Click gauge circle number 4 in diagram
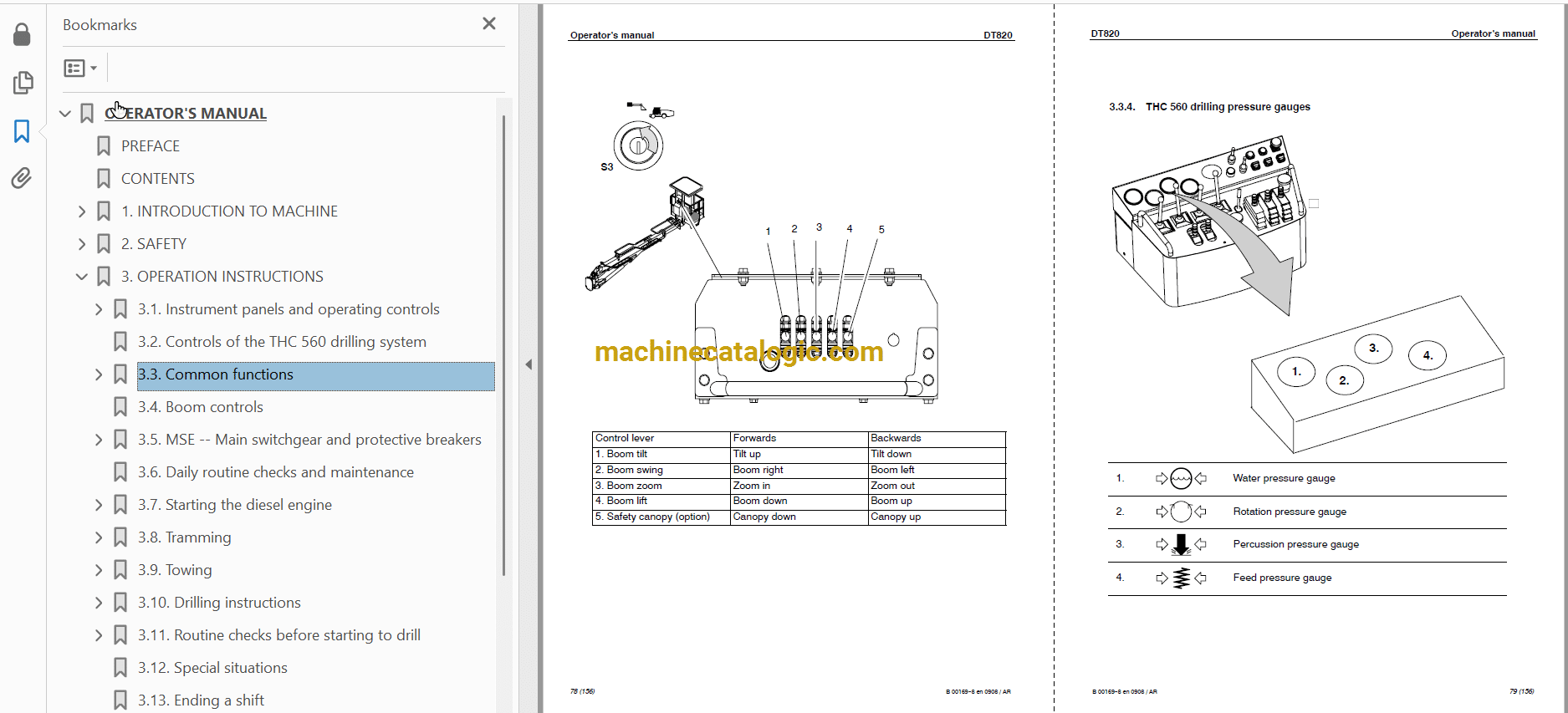The height and width of the screenshot is (713, 1568). [x=1428, y=355]
